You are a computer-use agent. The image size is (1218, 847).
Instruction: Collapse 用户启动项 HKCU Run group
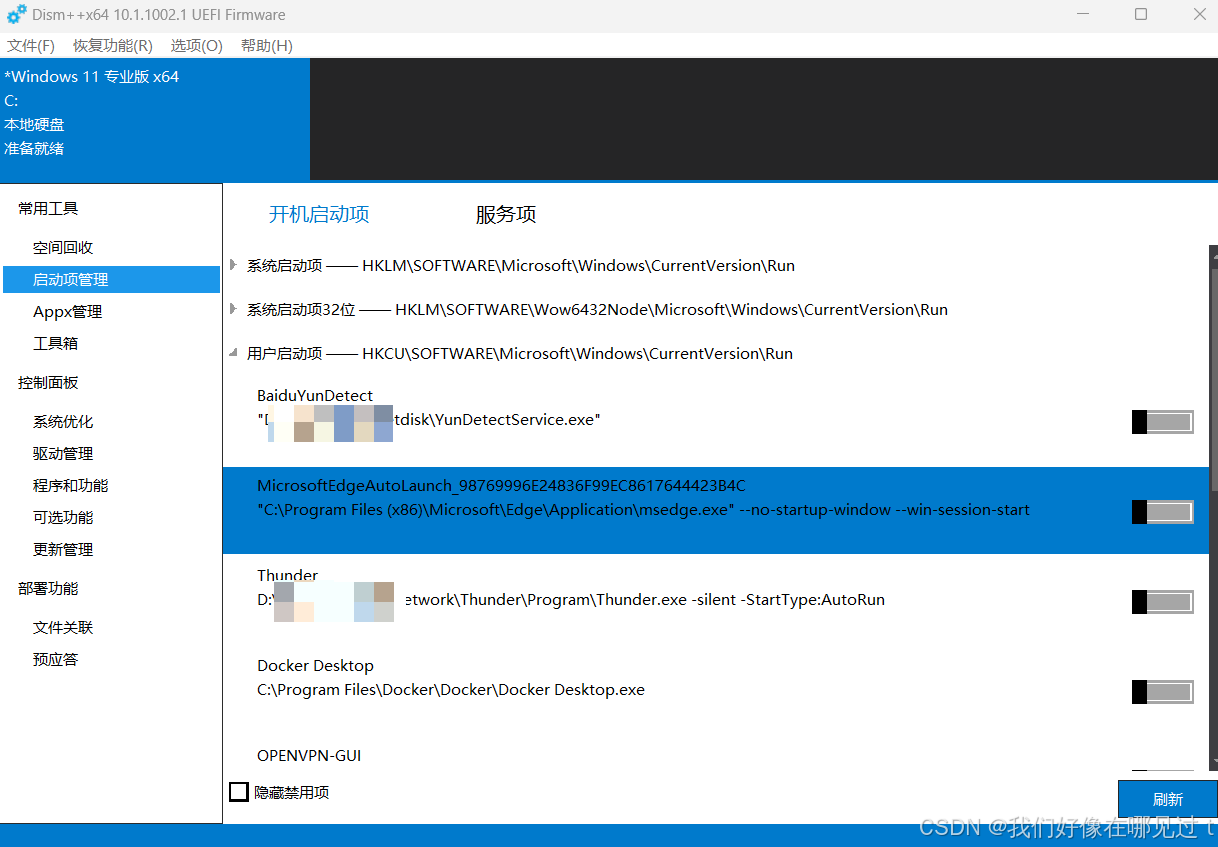click(233, 353)
